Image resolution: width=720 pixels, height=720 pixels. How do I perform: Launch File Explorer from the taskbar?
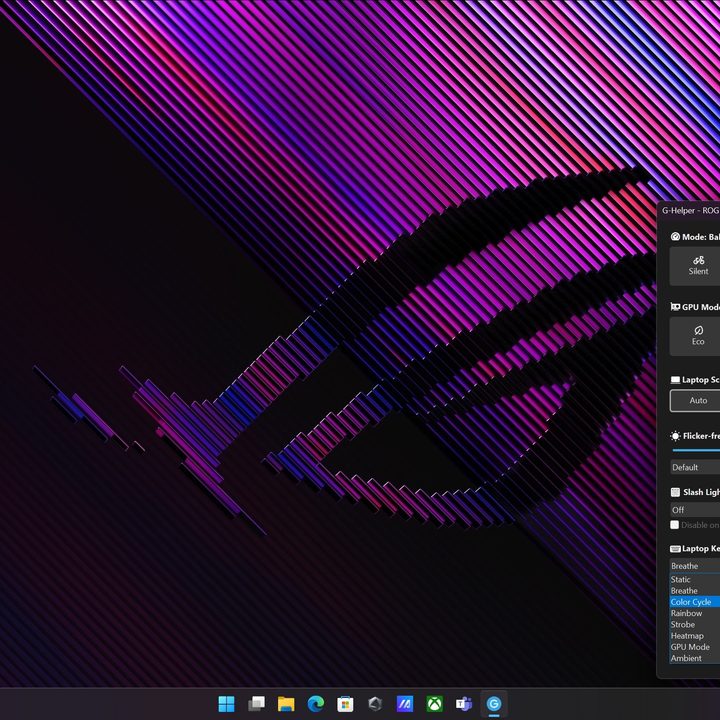pos(286,703)
